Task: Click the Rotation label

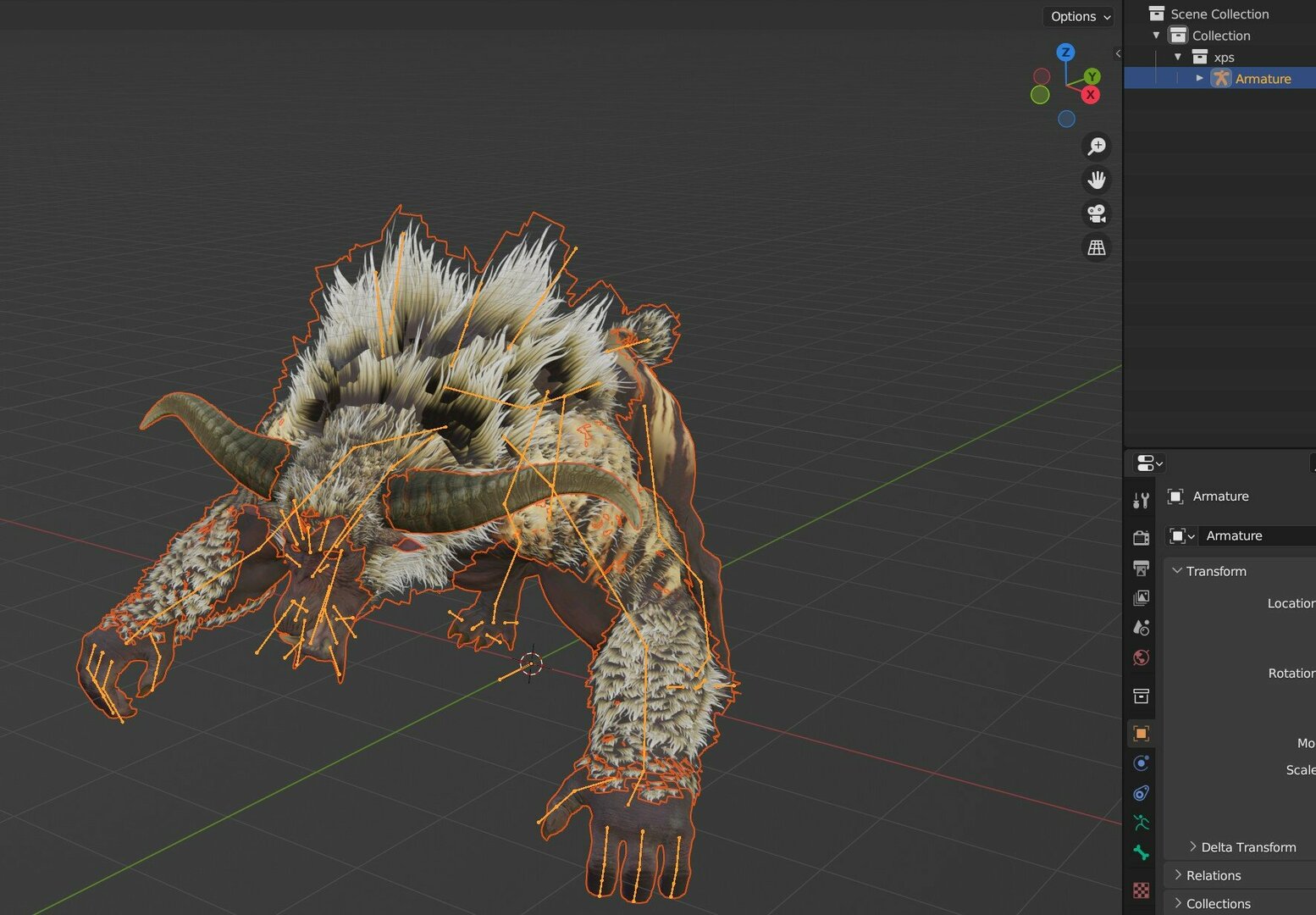Action: 1291,674
